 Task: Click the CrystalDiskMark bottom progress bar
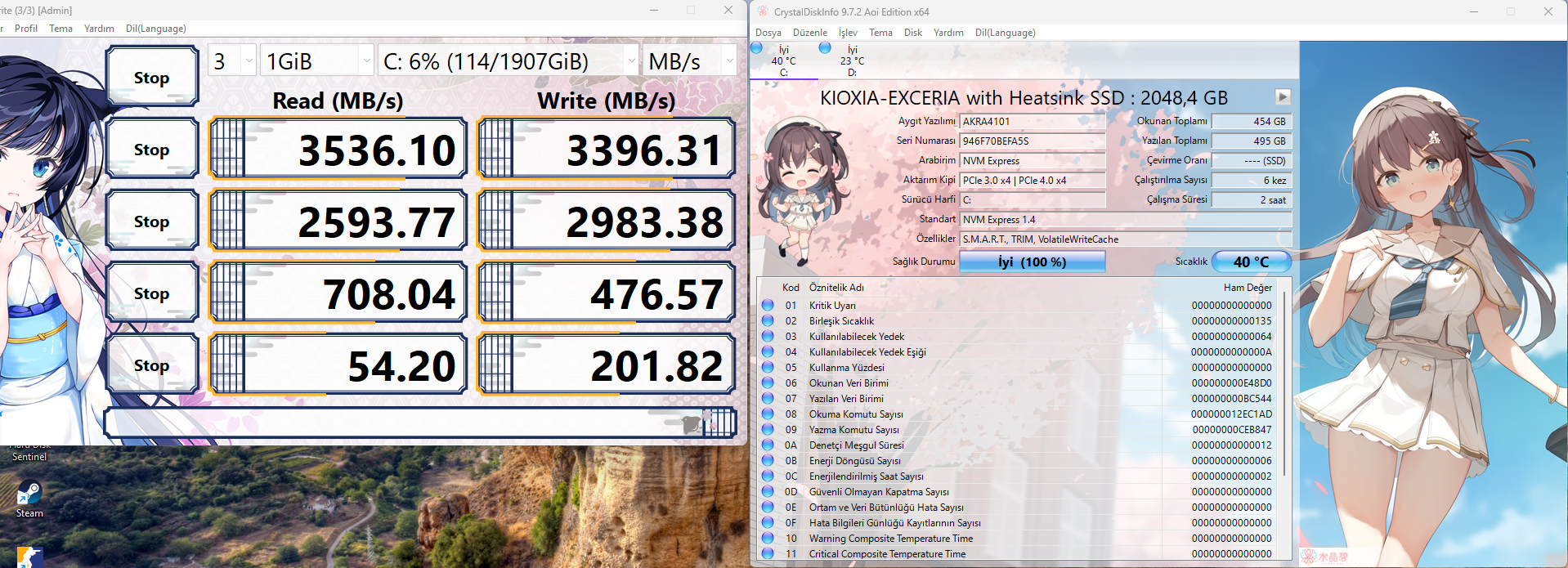point(420,423)
